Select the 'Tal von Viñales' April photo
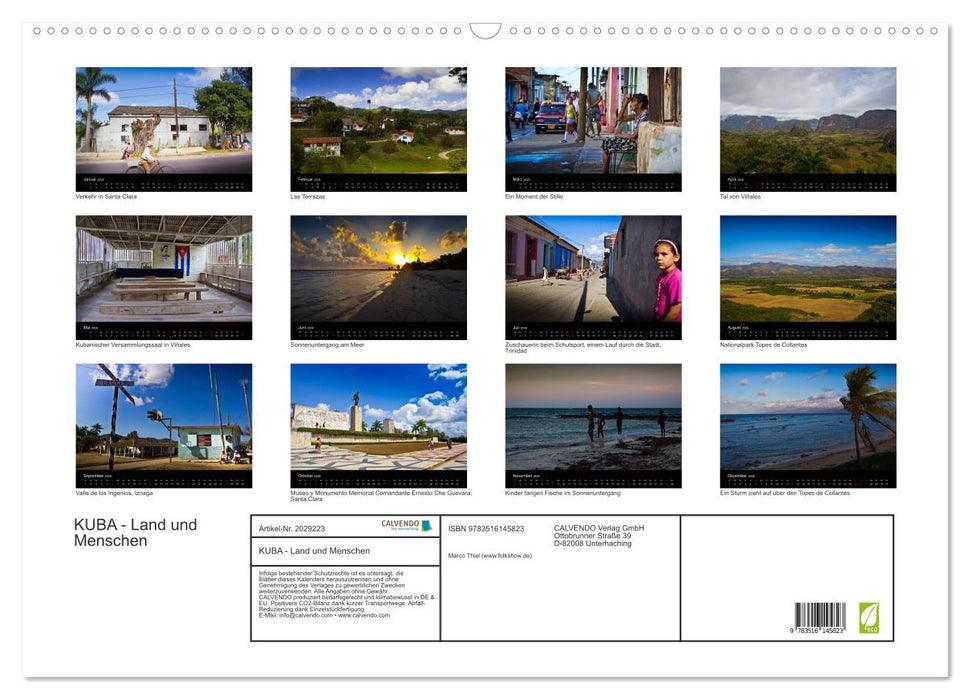The height and width of the screenshot is (700, 971). pyautogui.click(x=808, y=122)
